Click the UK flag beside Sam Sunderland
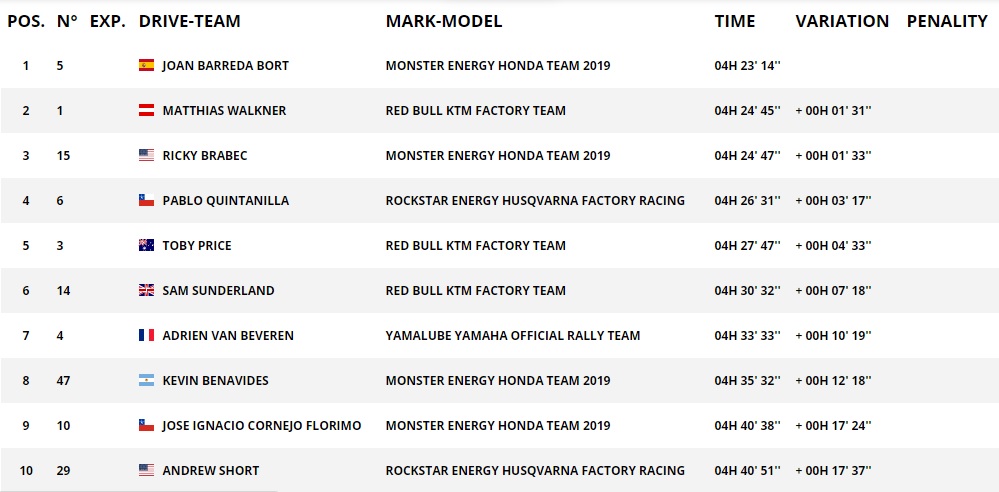Screen dimensions: 999x492 coord(147,290)
